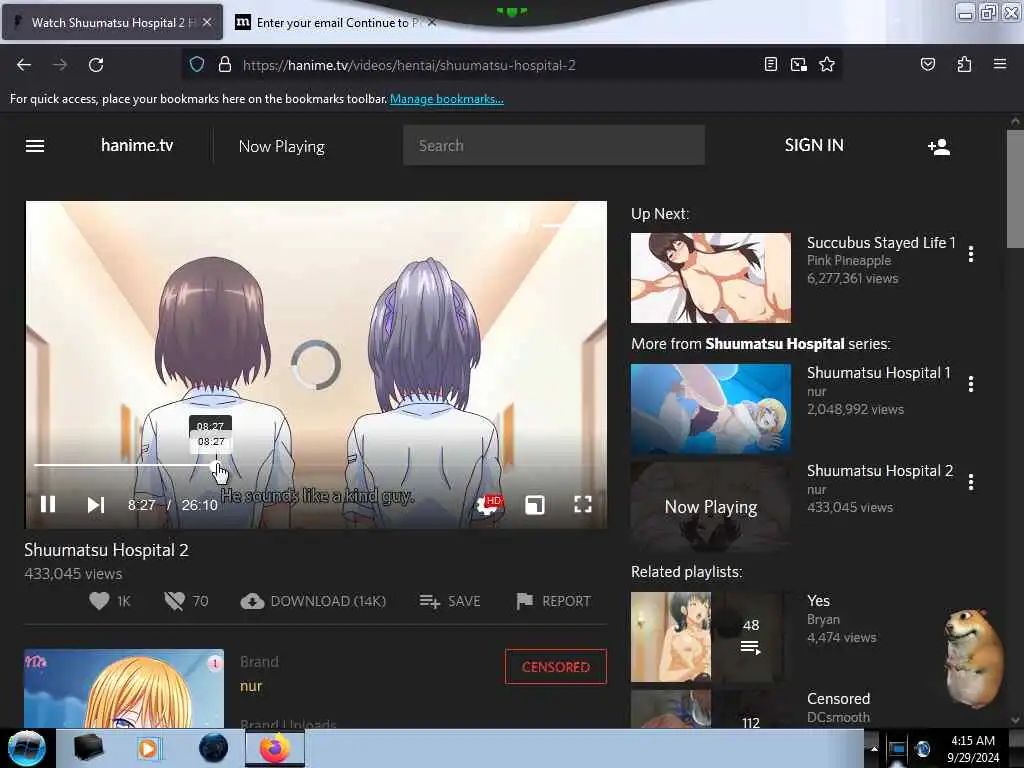The width and height of the screenshot is (1024, 768).
Task: Bookmark this page with the star
Action: coord(827,64)
